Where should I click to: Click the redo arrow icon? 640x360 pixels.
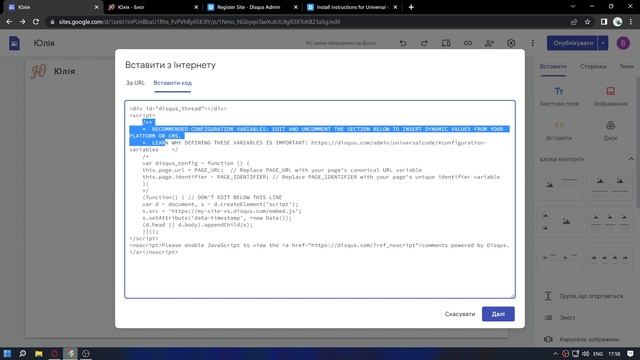tap(424, 43)
